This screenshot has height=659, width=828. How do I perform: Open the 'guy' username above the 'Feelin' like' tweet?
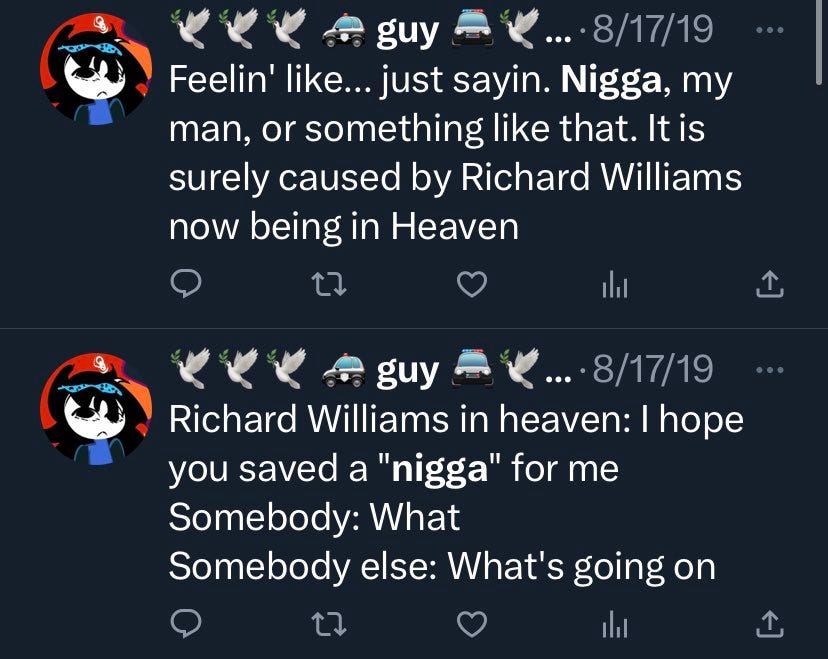[407, 33]
